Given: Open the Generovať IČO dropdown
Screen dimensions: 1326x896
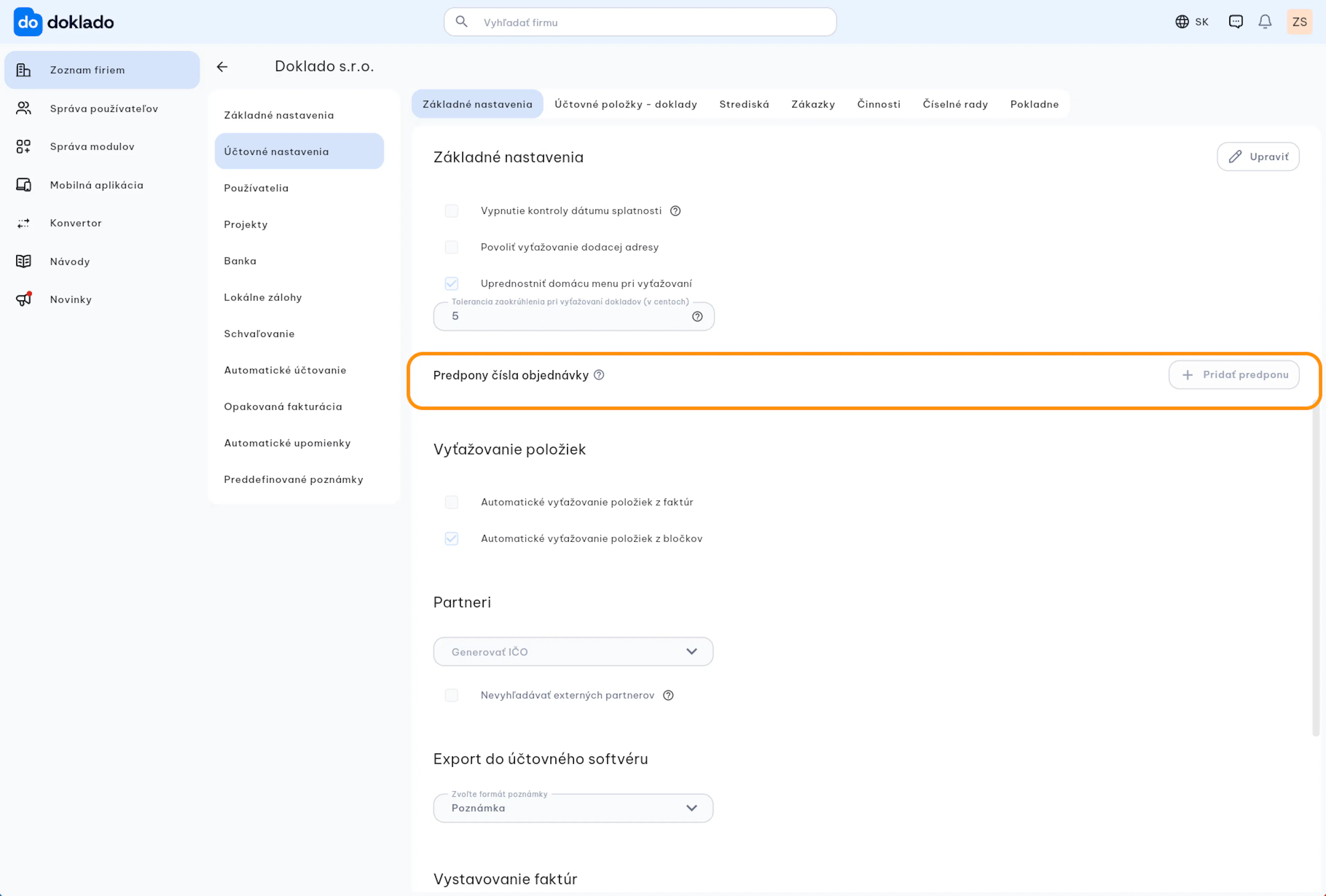Looking at the screenshot, I should (574, 651).
